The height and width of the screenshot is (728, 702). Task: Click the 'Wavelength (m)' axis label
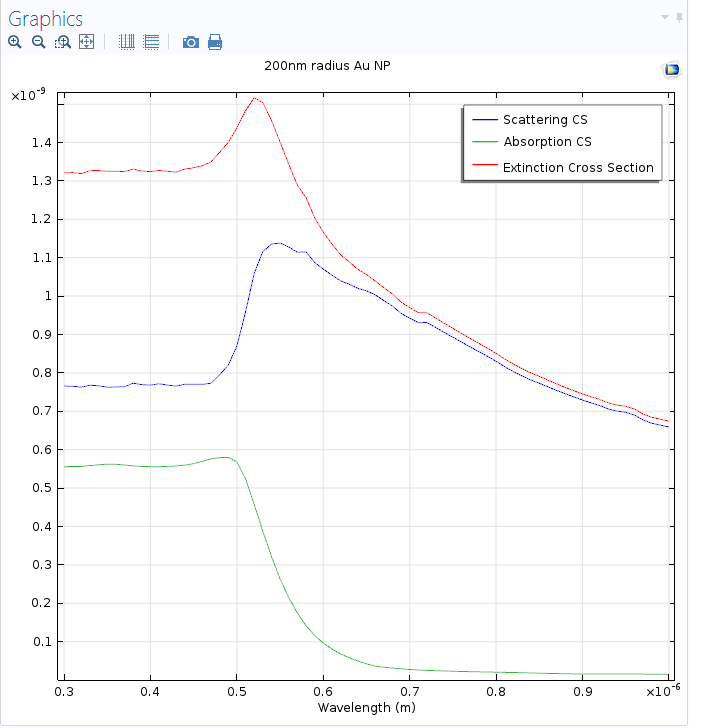pos(364,708)
